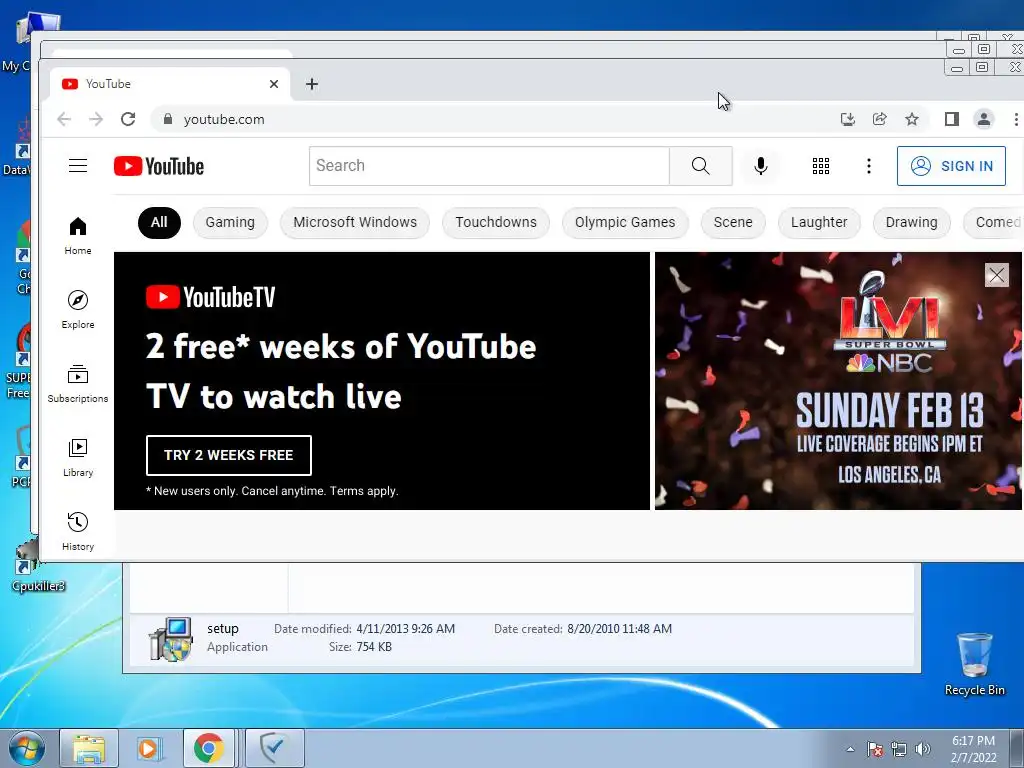This screenshot has width=1024, height=768.
Task: Open Windows Media Player from taskbar
Action: point(150,748)
